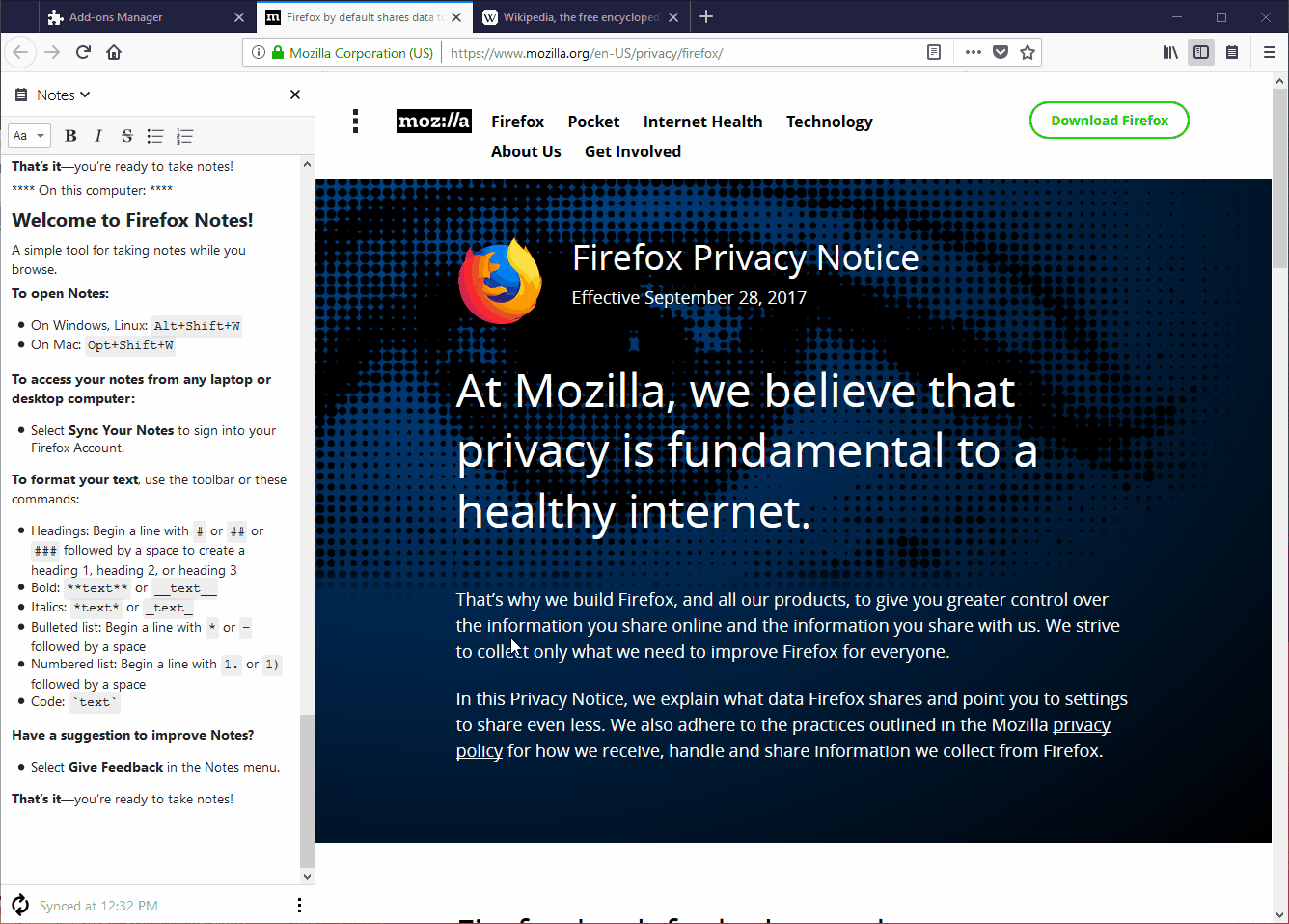Image resolution: width=1289 pixels, height=924 pixels.
Task: Click the Bold formatting button in Notes
Action: 70,136
